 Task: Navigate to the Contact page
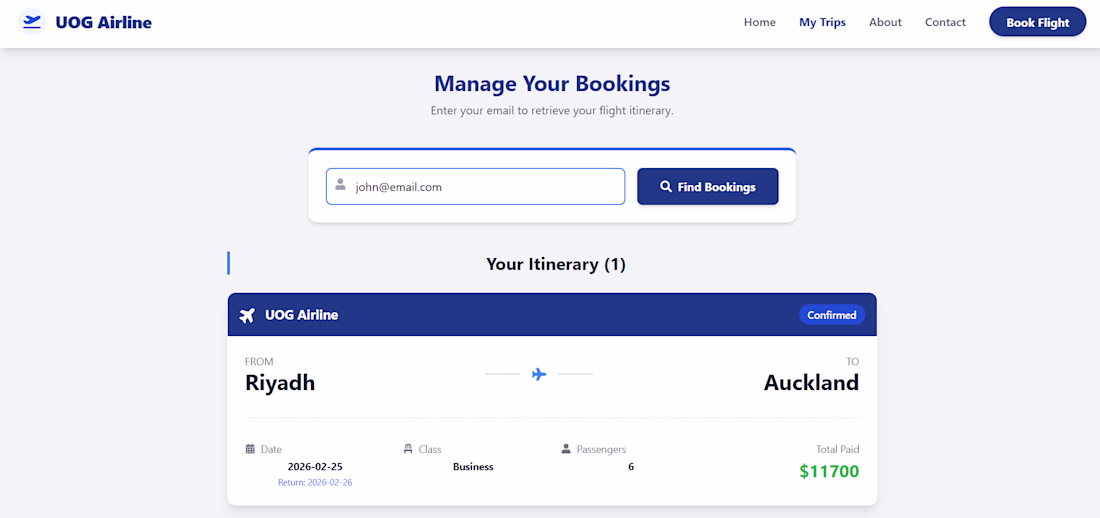[945, 22]
